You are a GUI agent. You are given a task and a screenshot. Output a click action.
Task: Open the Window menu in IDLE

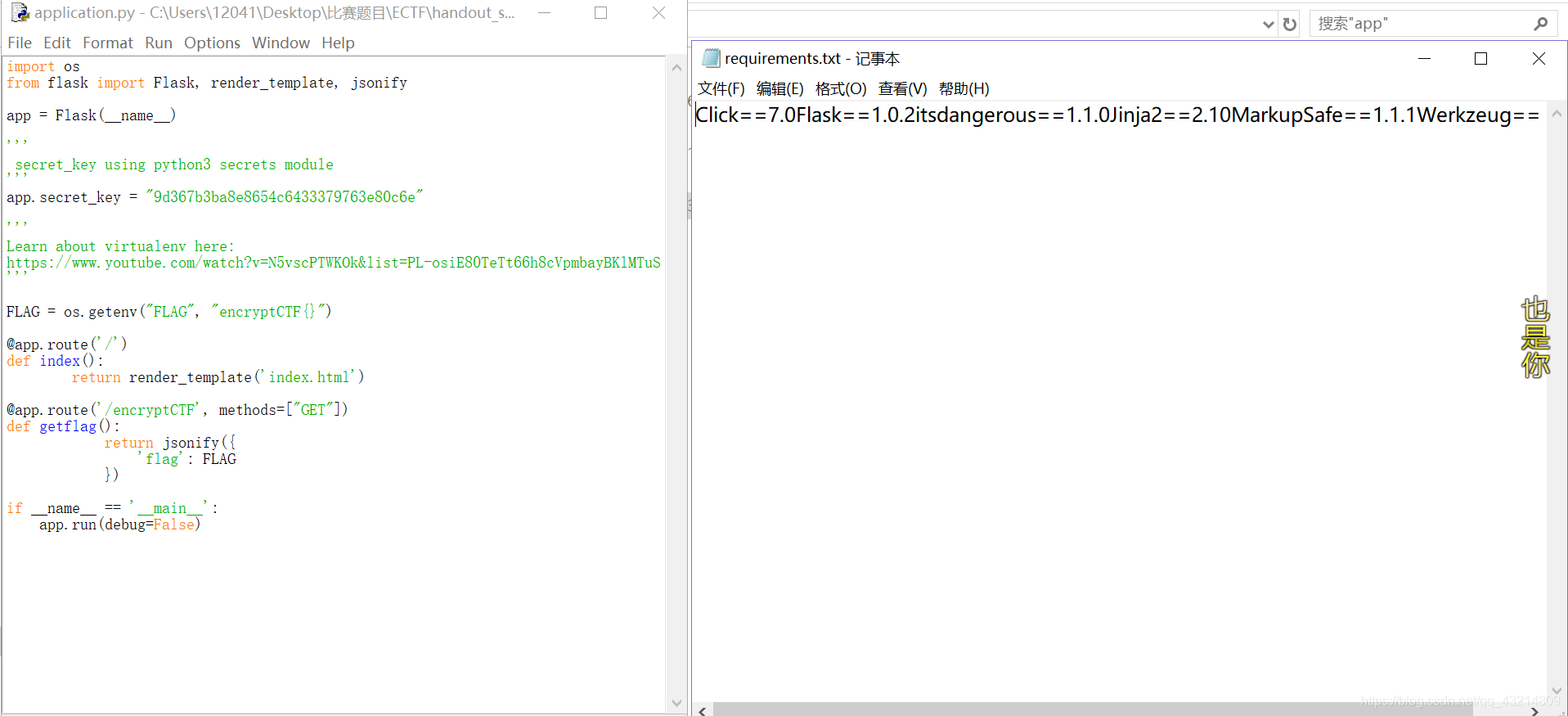[x=281, y=43]
